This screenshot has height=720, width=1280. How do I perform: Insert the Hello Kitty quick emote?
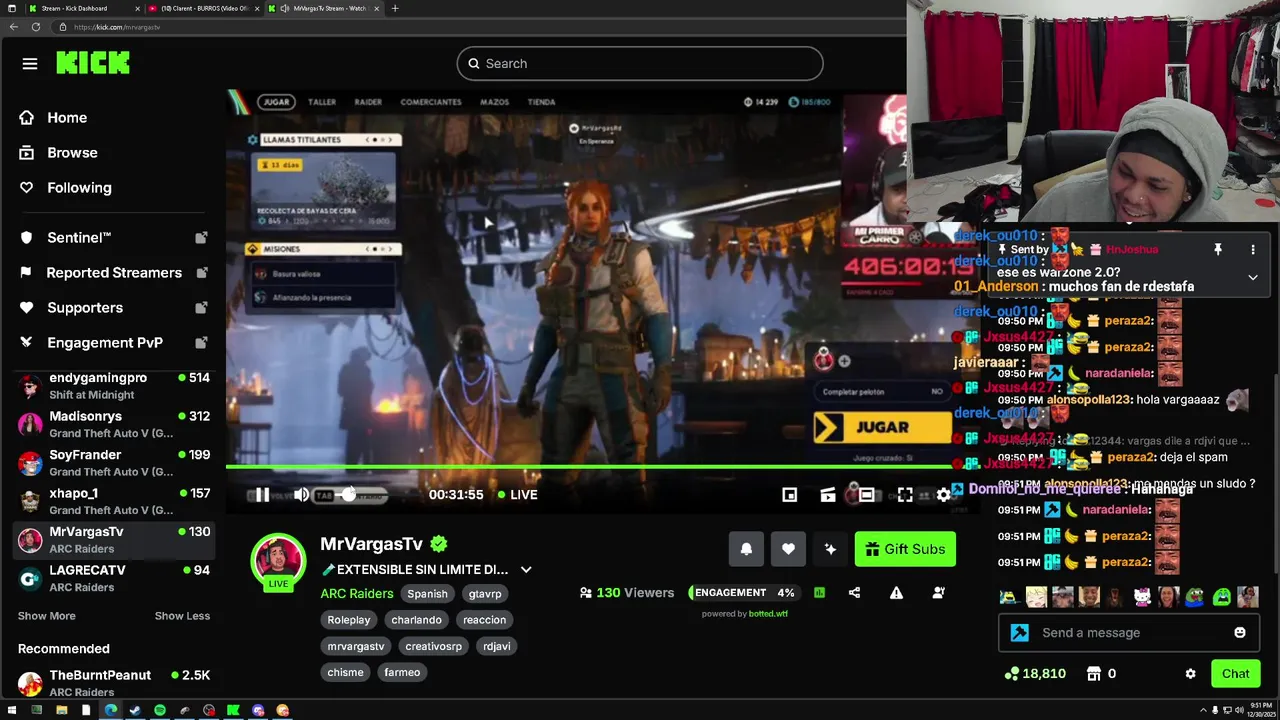[1142, 598]
